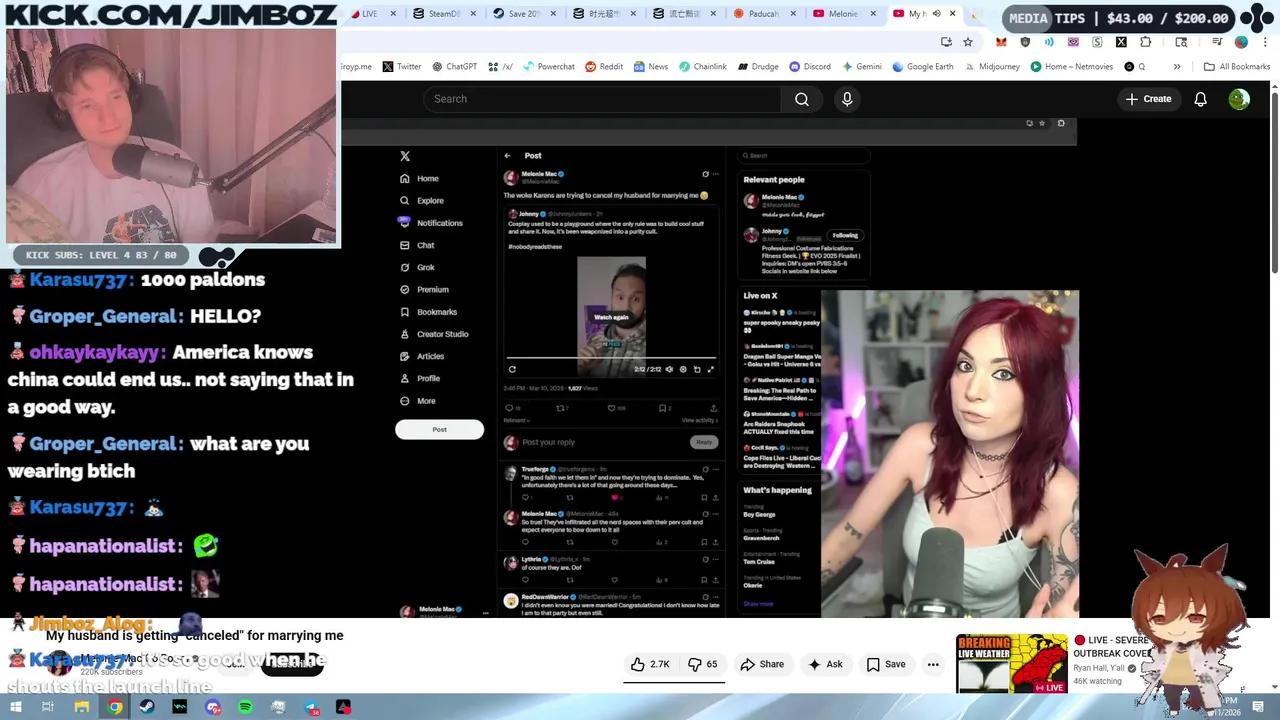Image resolution: width=1280 pixels, height=720 pixels.
Task: Open Home – Netmovies bookmark
Action: (x=1071, y=67)
